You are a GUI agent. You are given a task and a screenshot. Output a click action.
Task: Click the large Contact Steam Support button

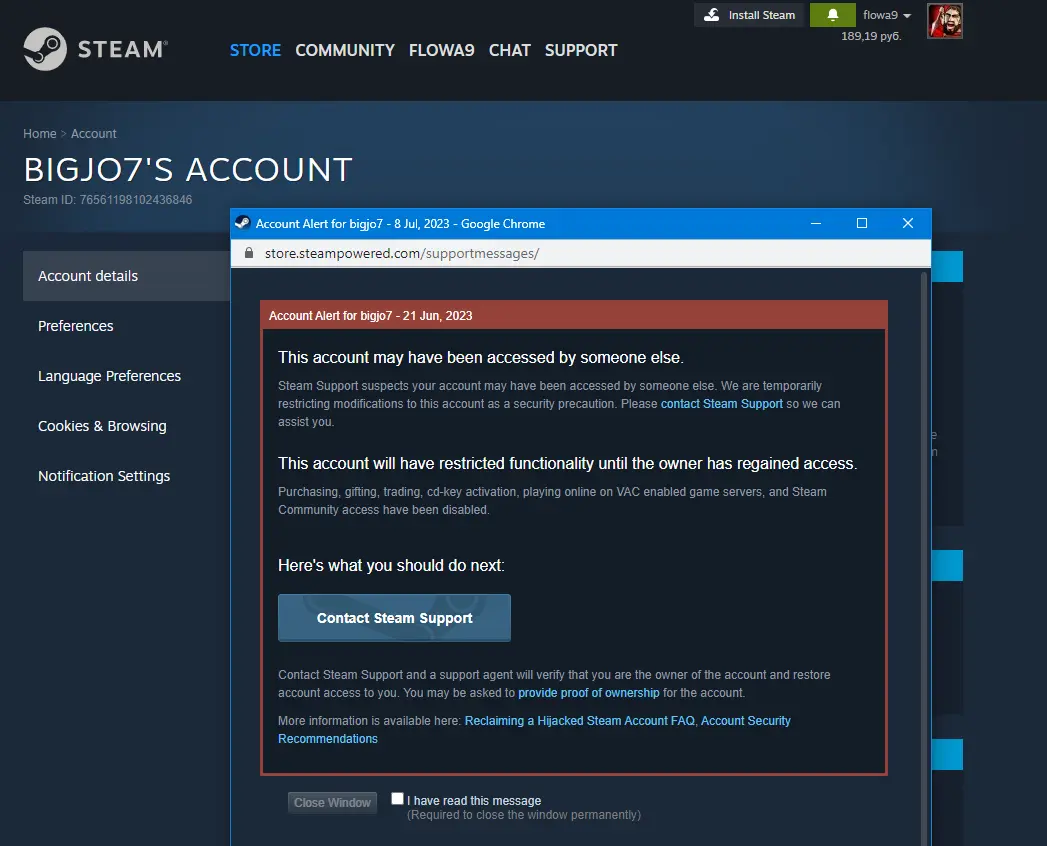pos(394,618)
